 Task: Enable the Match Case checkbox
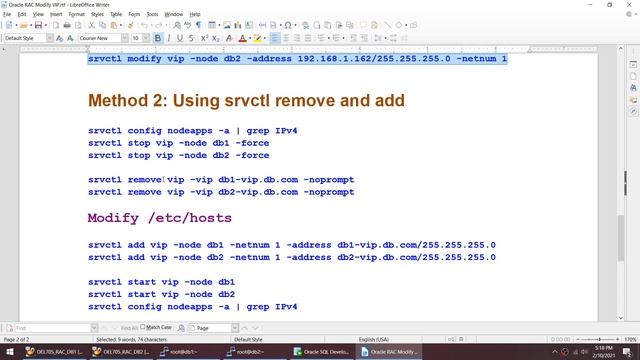tap(142, 327)
